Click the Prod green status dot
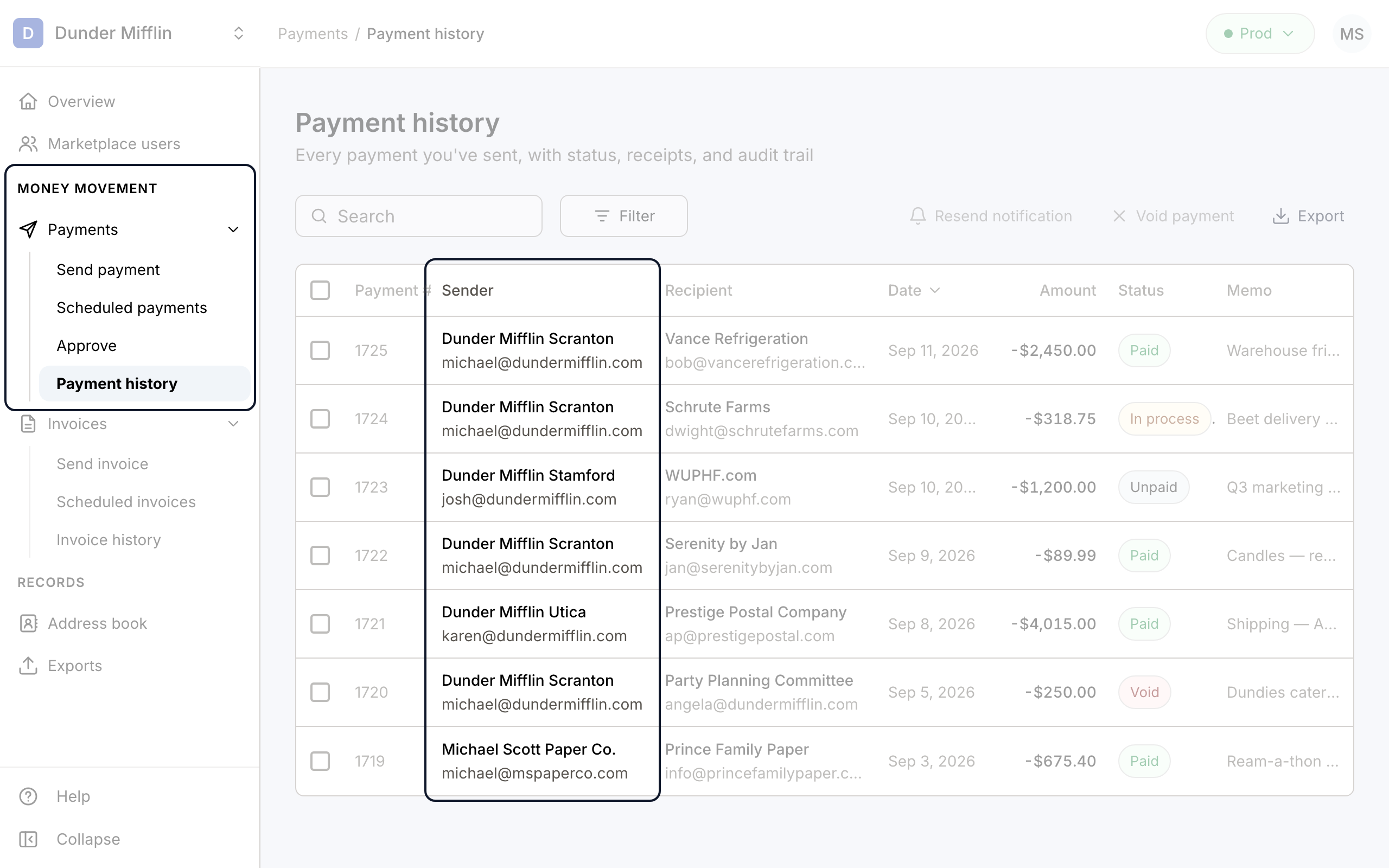Viewport: 1389px width, 868px height. [x=1228, y=34]
